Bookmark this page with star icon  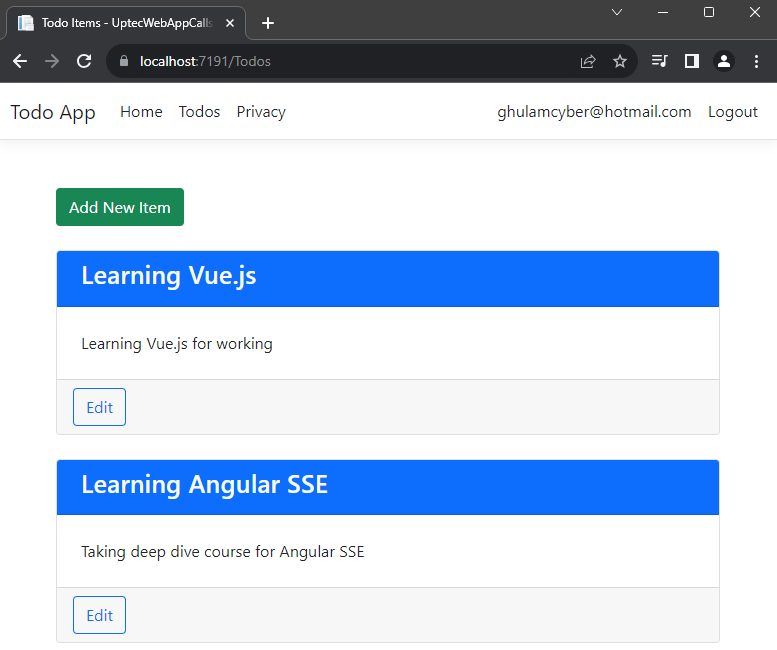tap(620, 61)
